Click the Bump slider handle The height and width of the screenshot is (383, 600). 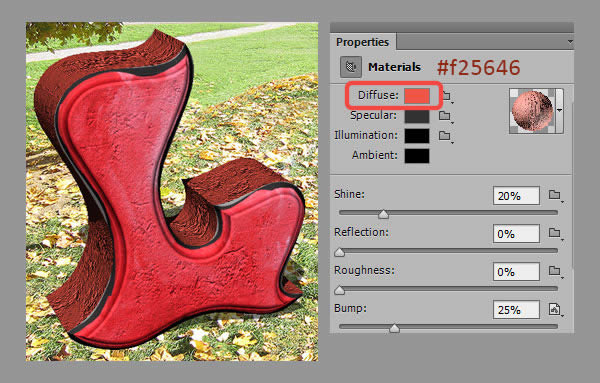tap(394, 328)
